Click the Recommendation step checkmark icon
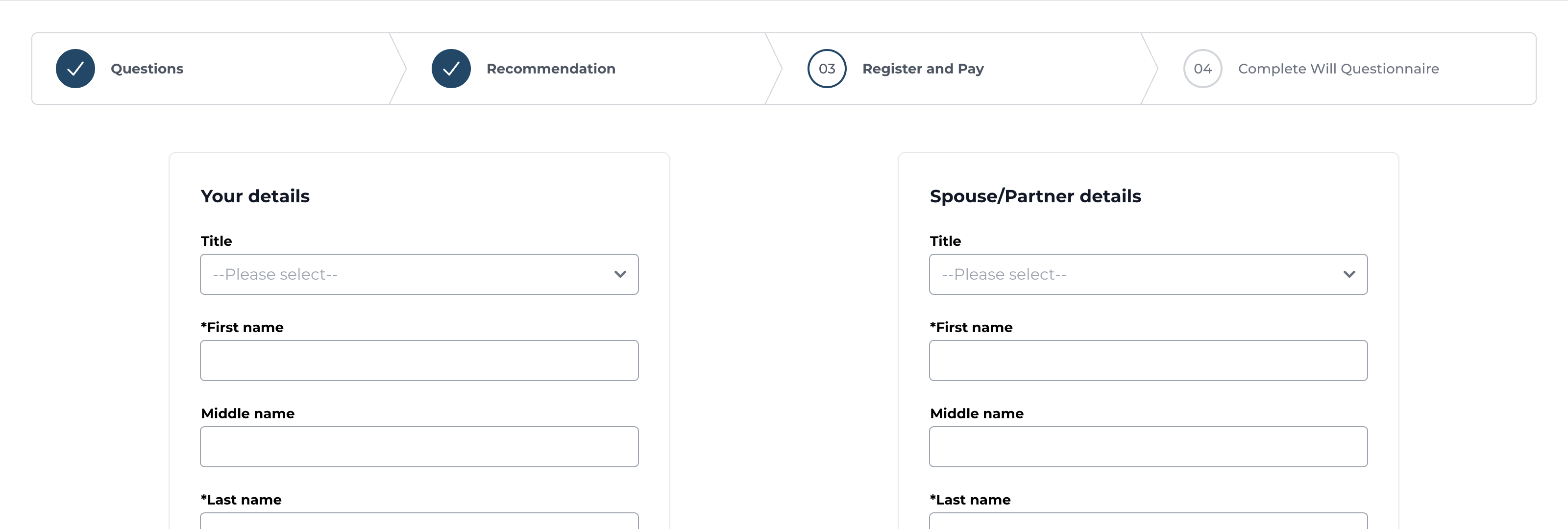 click(x=451, y=69)
